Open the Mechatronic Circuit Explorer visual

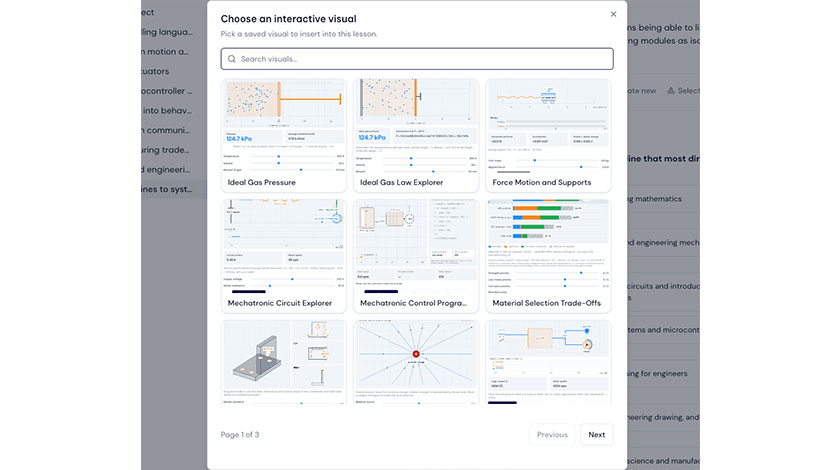tap(283, 256)
